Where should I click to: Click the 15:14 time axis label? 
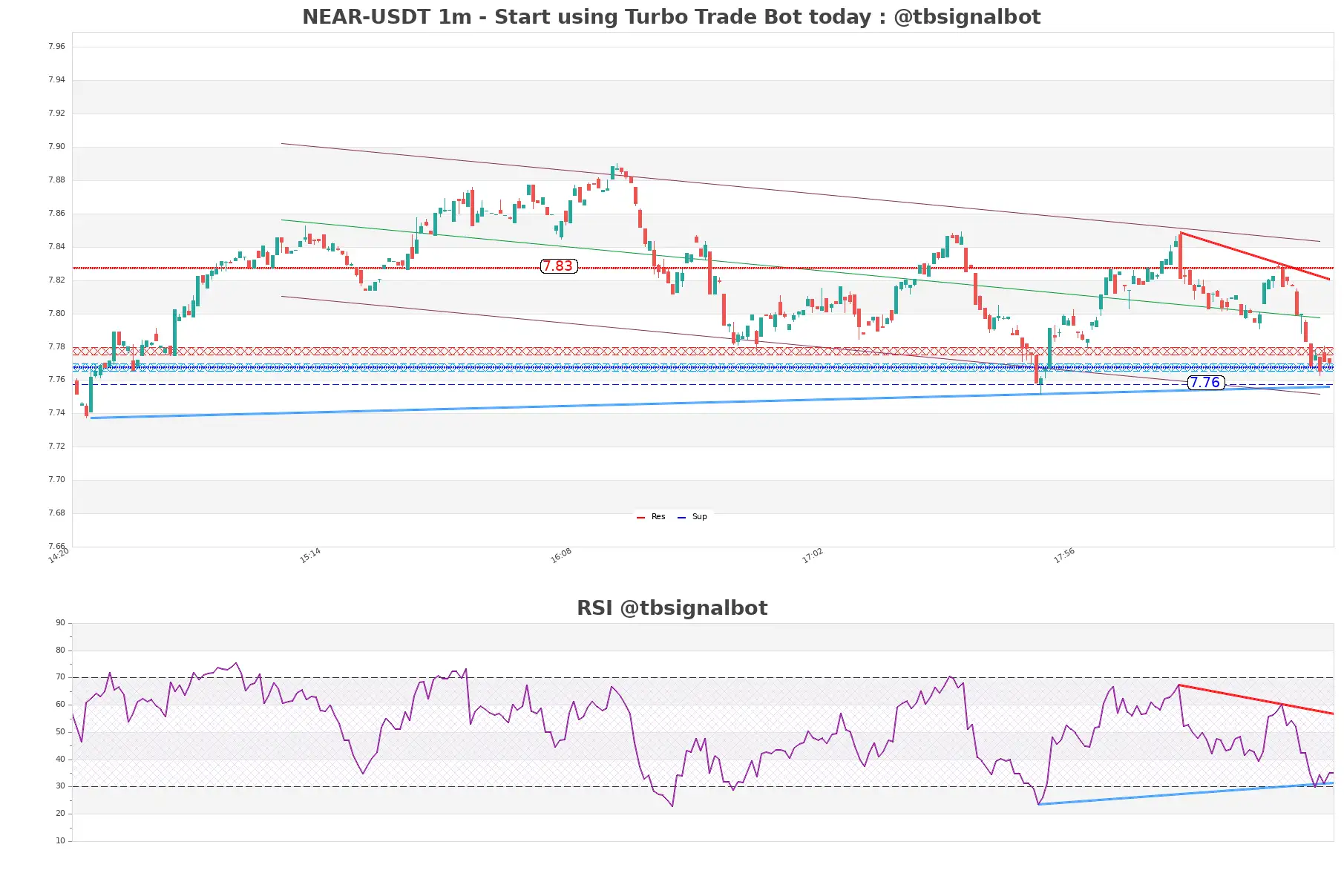(x=310, y=556)
